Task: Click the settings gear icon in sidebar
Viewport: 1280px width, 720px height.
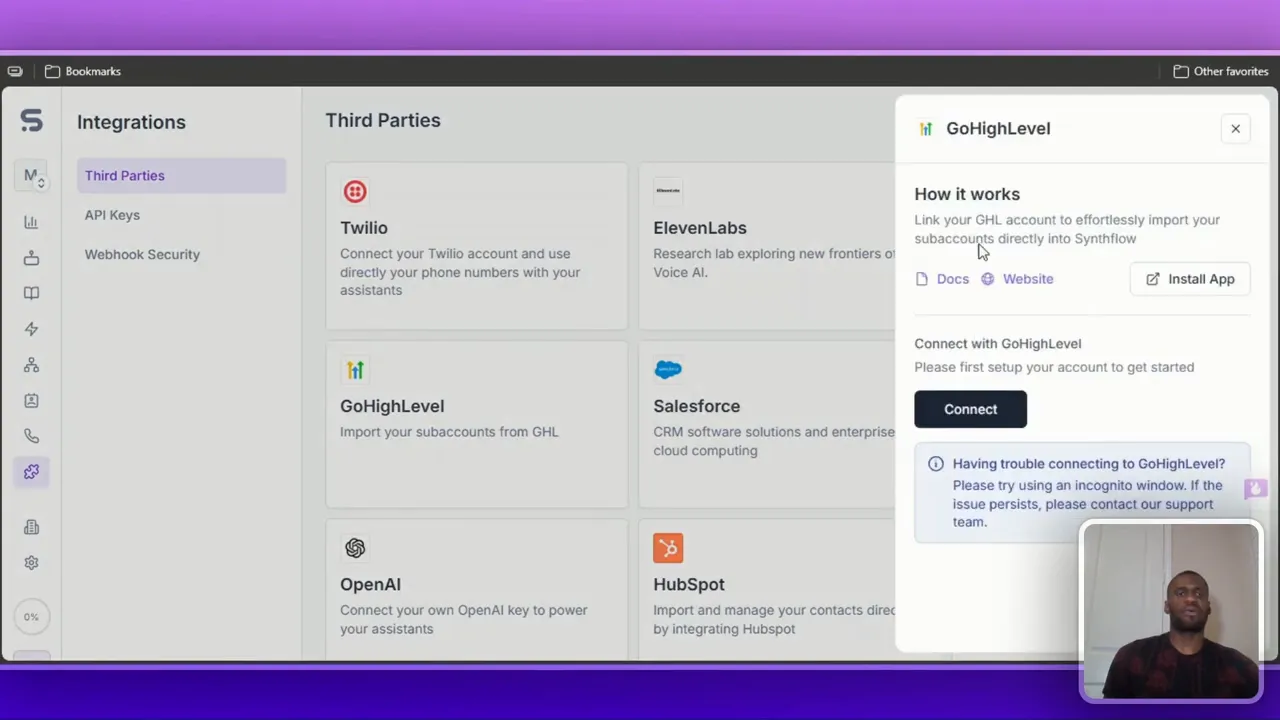Action: tap(31, 563)
